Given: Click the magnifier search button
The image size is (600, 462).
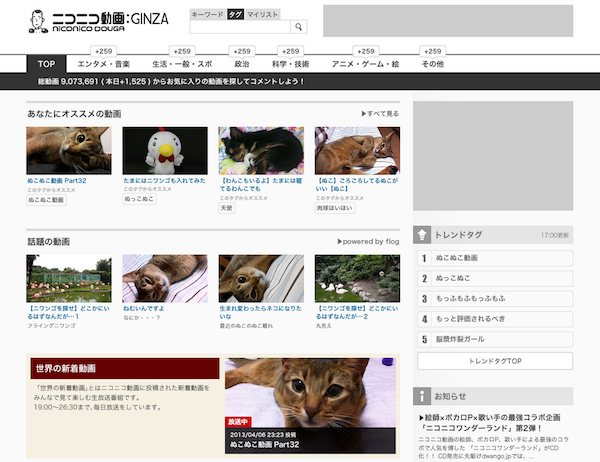Looking at the screenshot, I should tap(298, 27).
